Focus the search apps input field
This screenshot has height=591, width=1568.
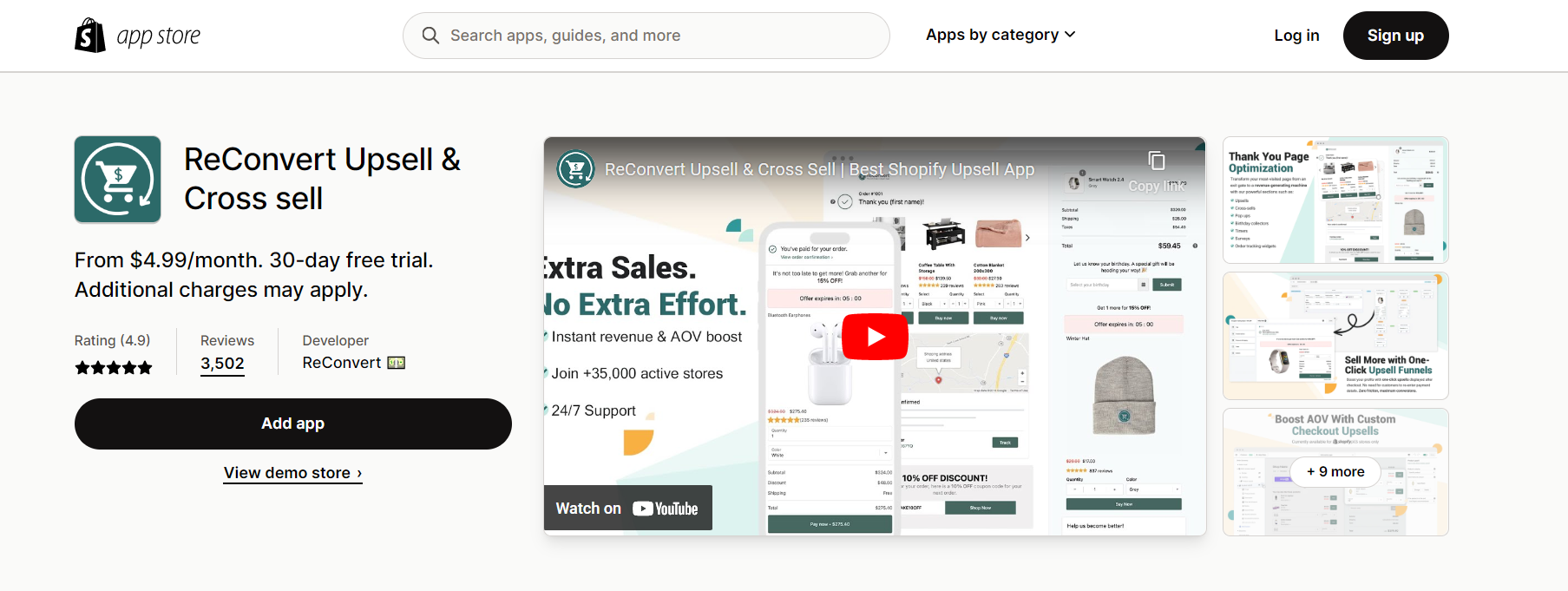646,36
